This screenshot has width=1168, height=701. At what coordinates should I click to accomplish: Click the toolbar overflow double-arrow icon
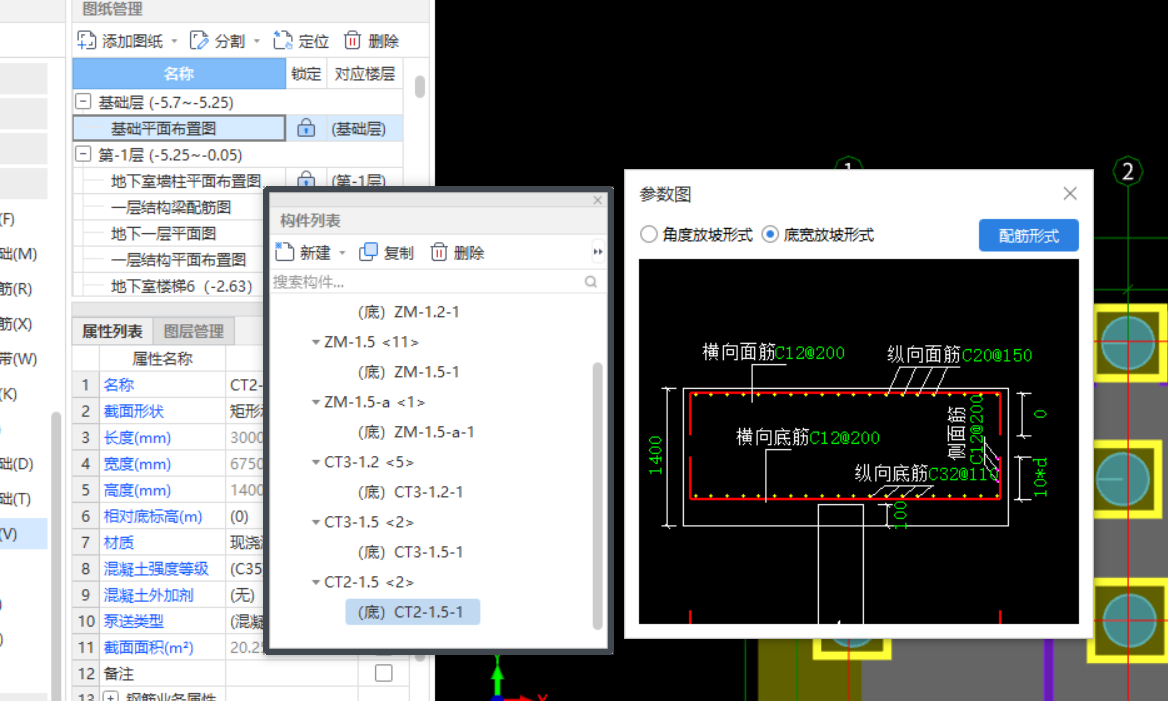(597, 252)
